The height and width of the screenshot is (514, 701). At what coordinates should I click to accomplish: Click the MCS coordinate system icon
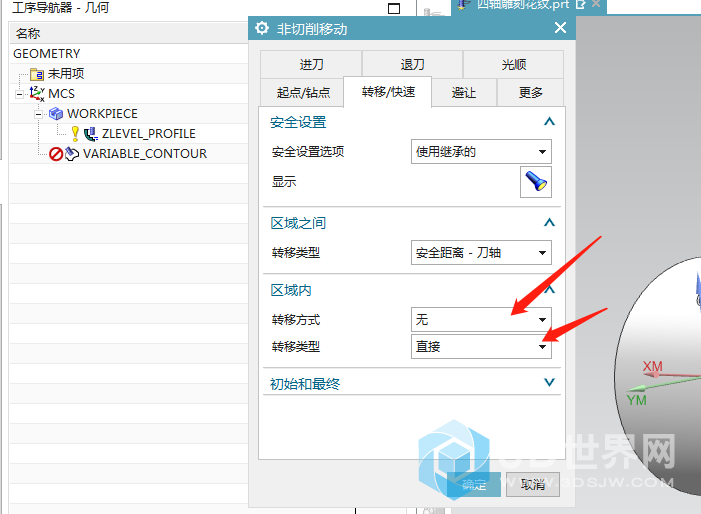[x=37, y=93]
